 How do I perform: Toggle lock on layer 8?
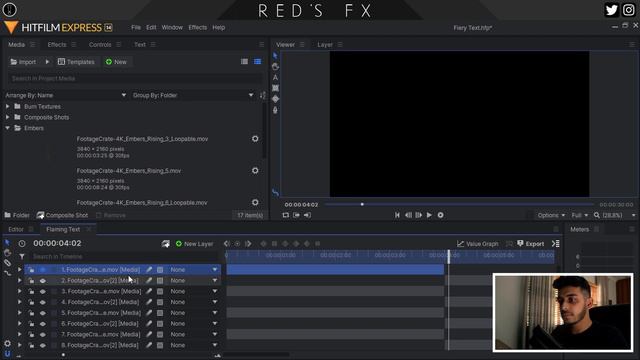click(x=31, y=345)
